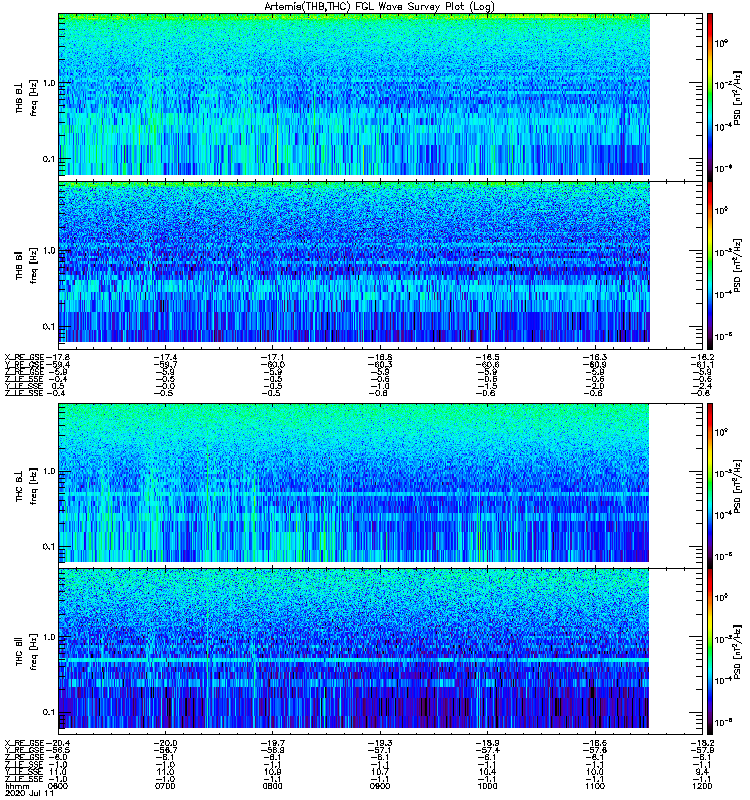Select the THC B-perpendicular spectrogram panel

pos(354,483)
